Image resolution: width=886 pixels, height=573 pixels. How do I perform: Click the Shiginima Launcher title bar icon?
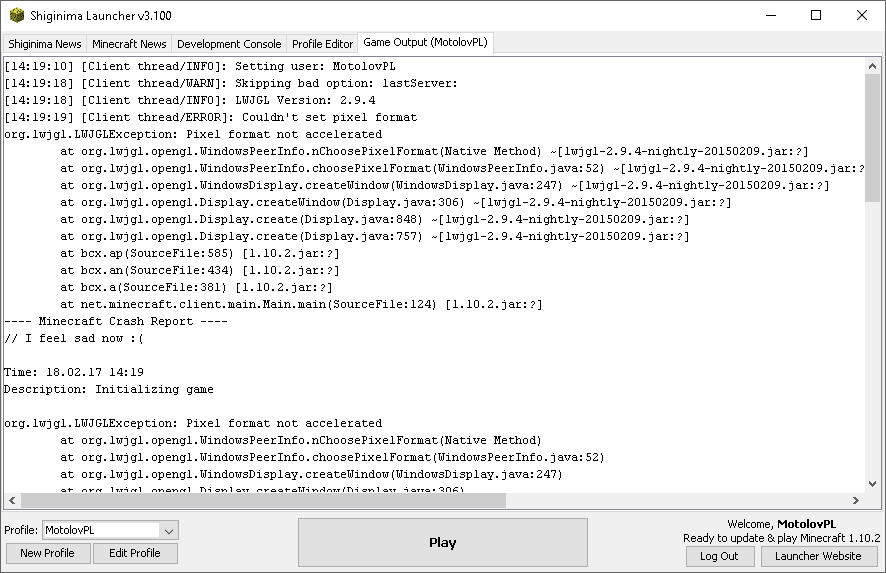(16, 16)
